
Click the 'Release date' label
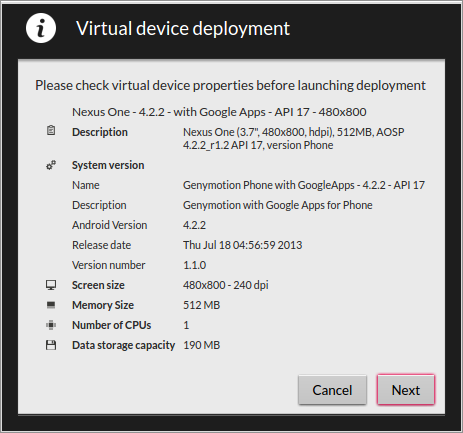point(101,245)
